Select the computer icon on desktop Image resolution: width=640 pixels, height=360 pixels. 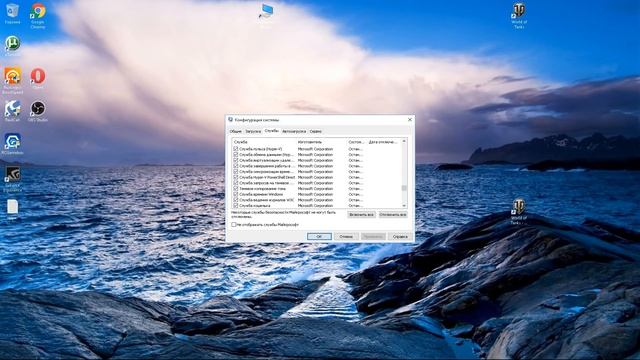pos(266,12)
